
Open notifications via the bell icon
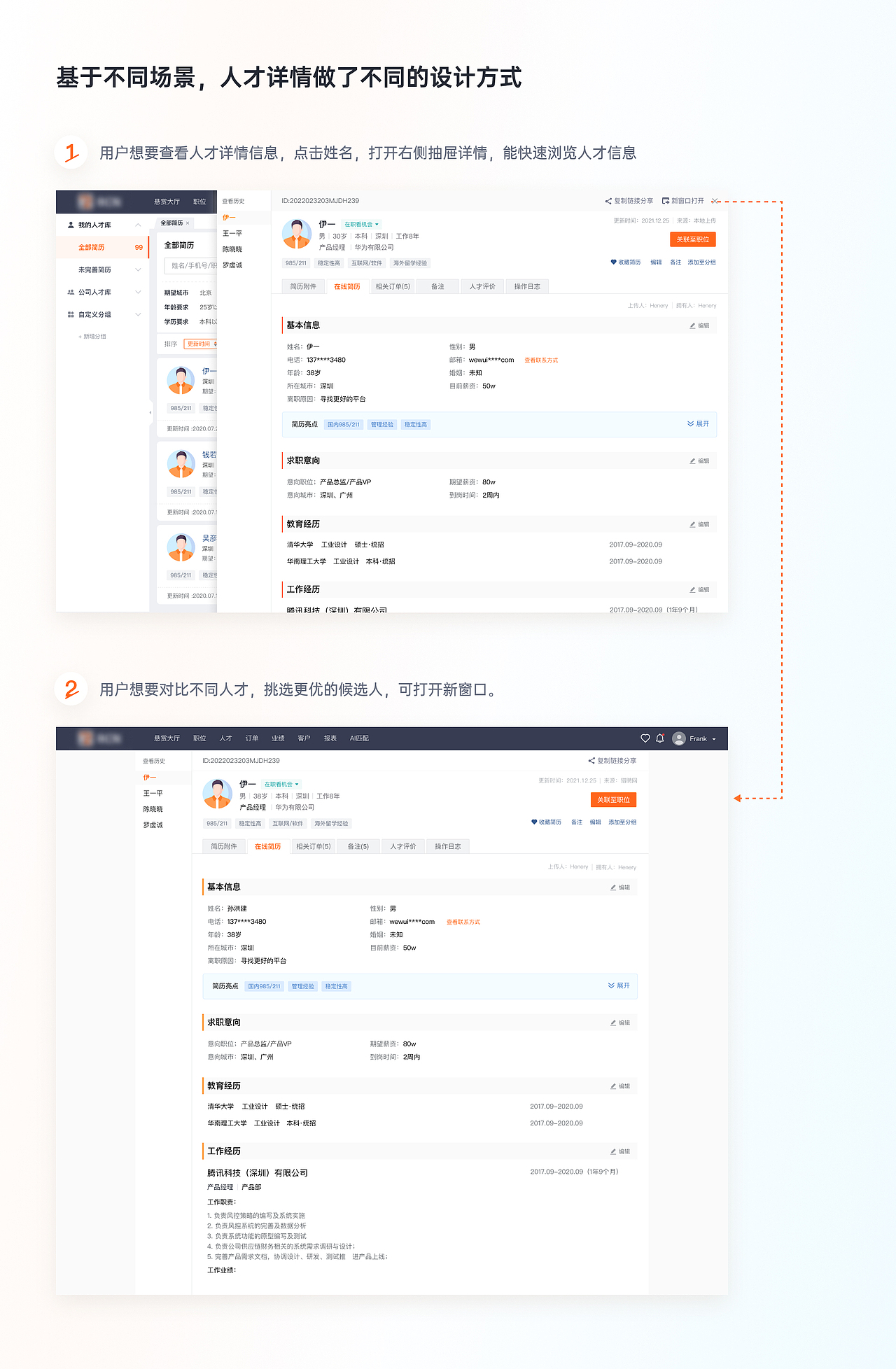click(660, 738)
